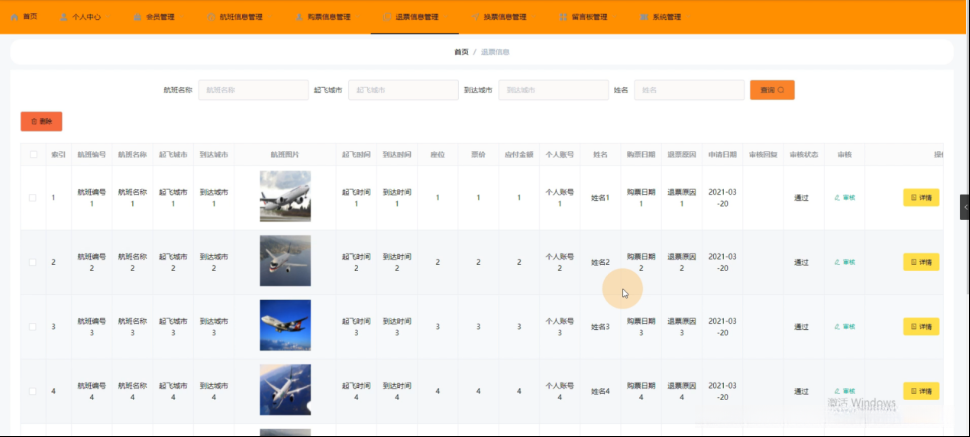
Task: Check the checkbox for row 2
Action: pyautogui.click(x=33, y=262)
